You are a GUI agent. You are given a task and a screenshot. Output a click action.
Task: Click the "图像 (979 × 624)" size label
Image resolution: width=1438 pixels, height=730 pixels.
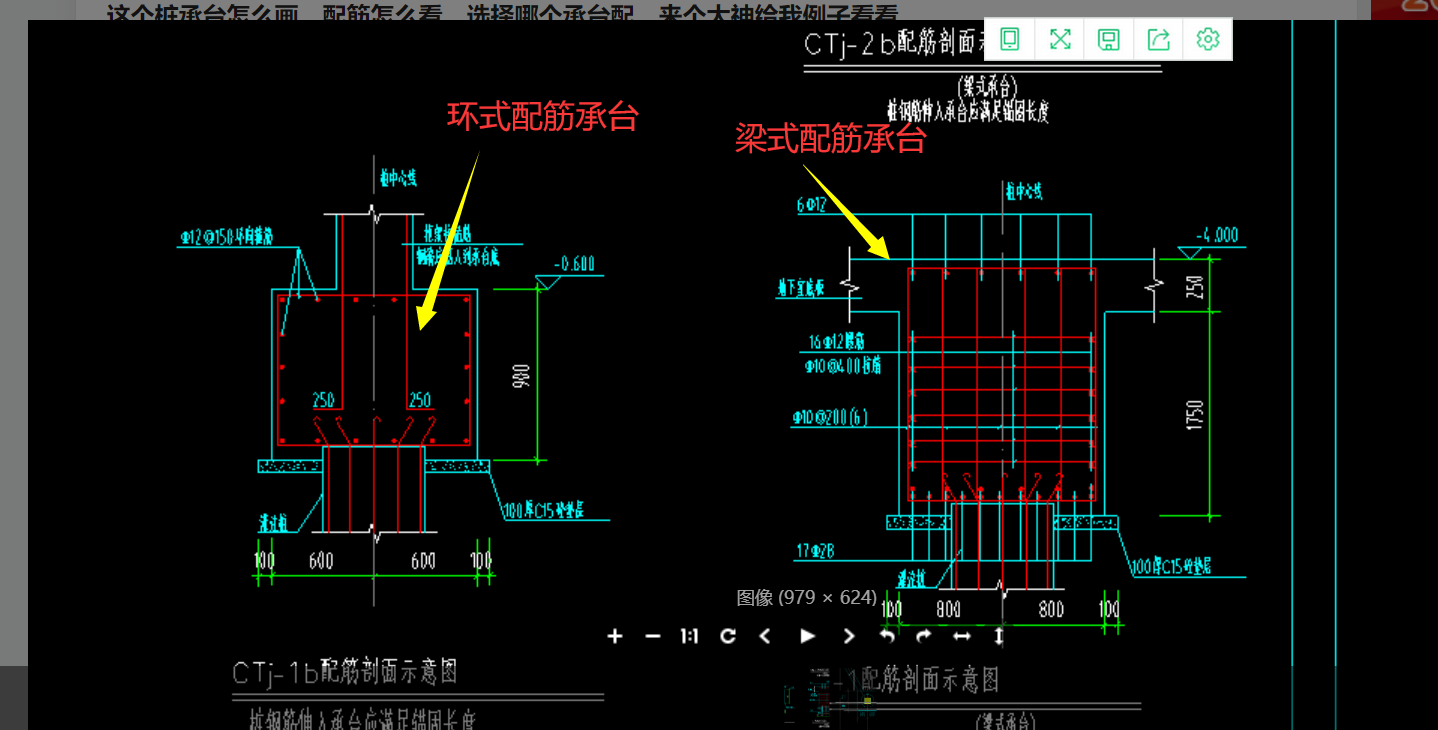807,597
